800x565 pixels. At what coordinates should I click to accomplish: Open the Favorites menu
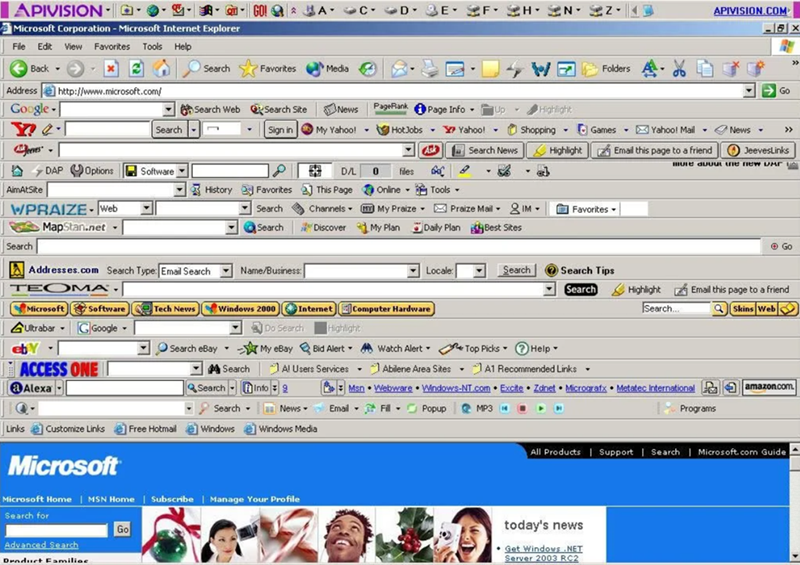coord(112,46)
